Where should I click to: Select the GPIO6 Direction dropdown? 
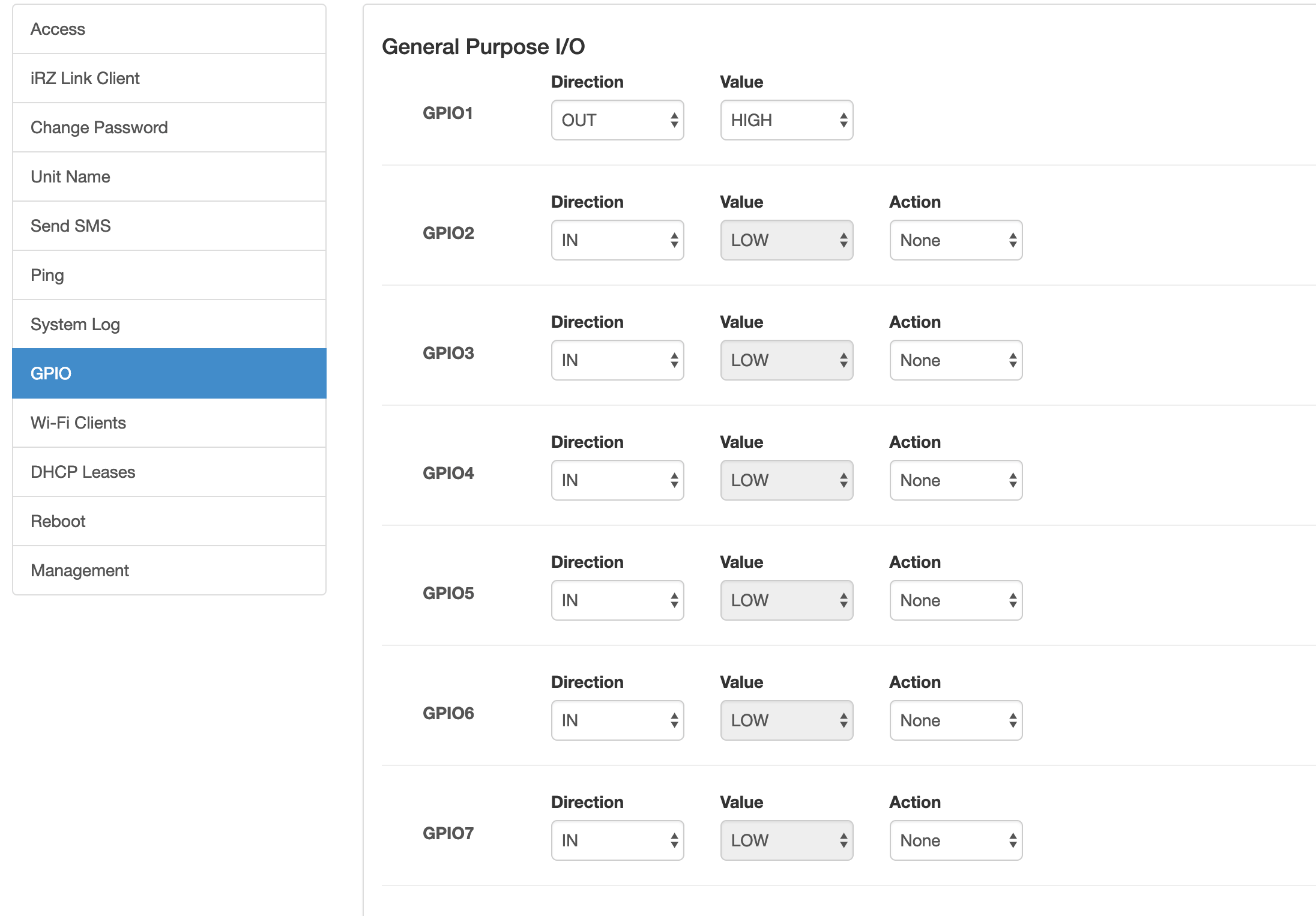click(x=617, y=720)
